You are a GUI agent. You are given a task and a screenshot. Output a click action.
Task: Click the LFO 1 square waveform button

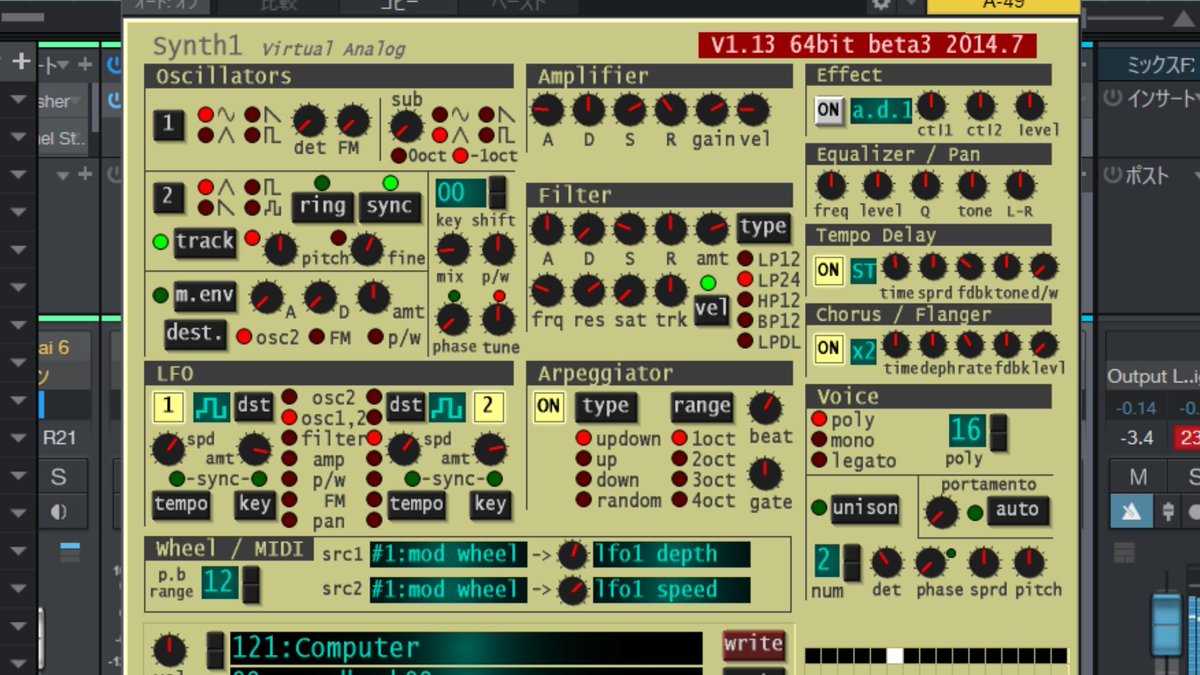(x=212, y=406)
